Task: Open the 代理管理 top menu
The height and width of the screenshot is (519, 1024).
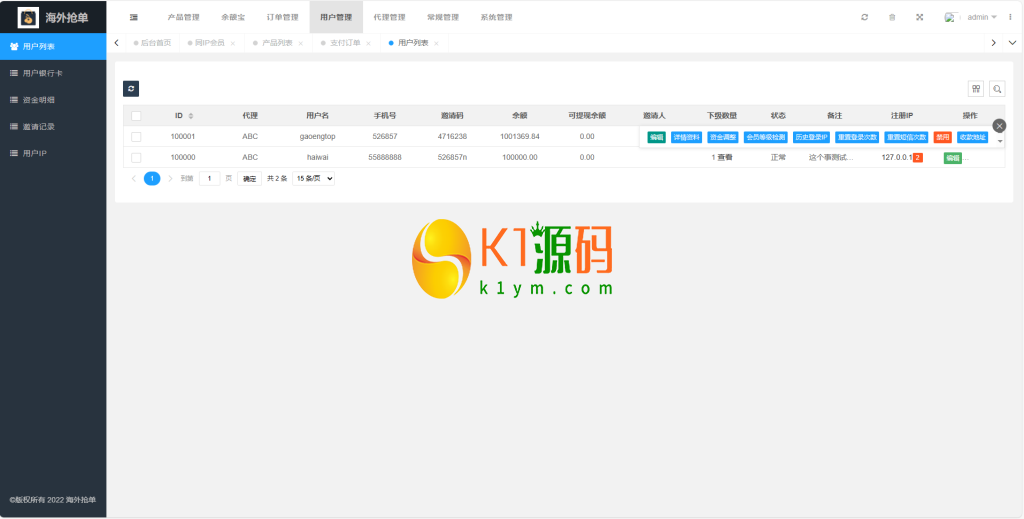Action: pyautogui.click(x=389, y=17)
